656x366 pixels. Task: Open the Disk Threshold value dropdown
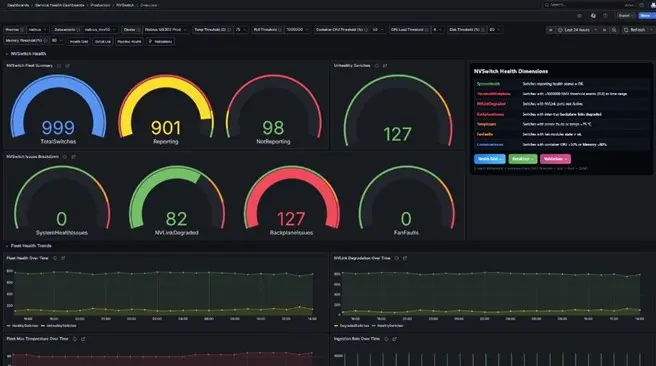pos(494,30)
